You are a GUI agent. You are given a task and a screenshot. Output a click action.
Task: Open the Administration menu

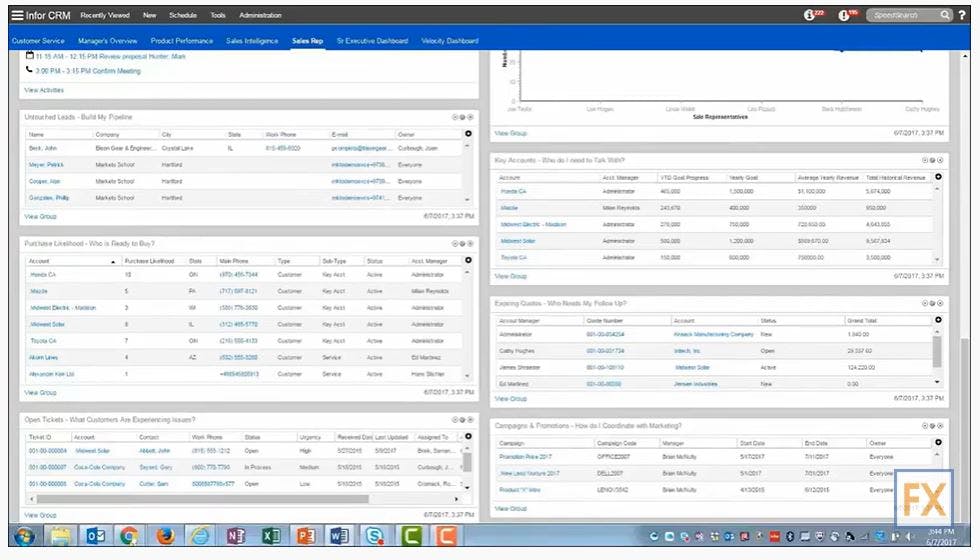click(x=261, y=15)
